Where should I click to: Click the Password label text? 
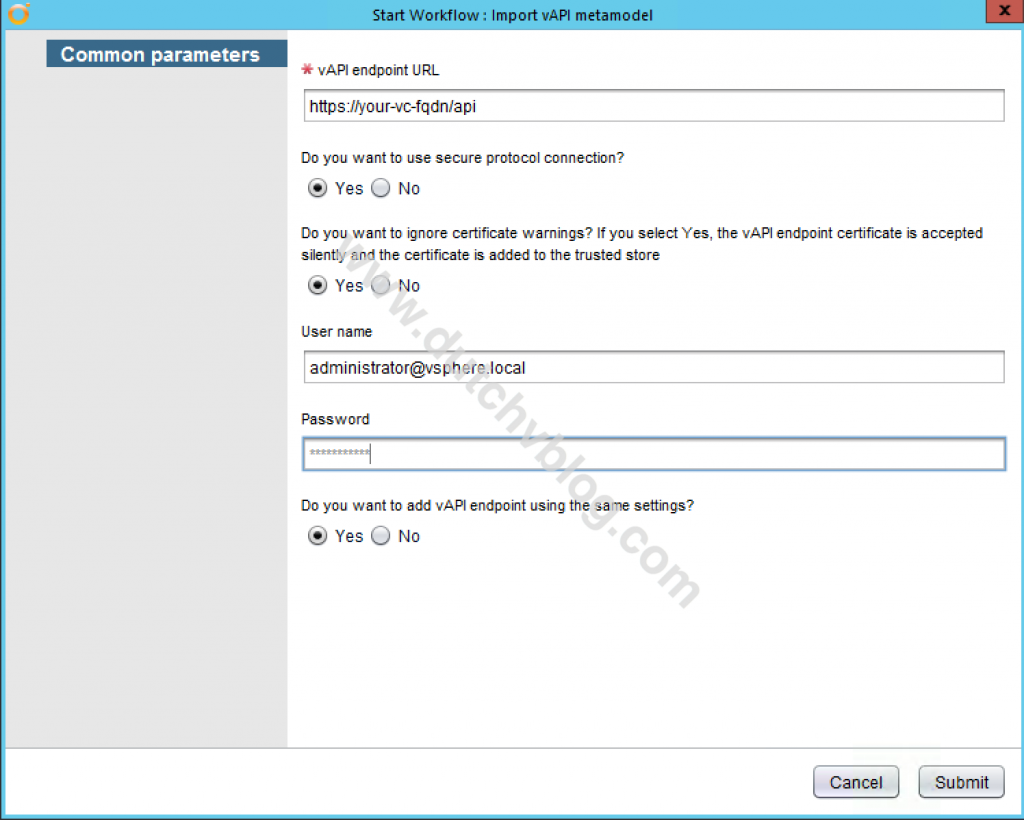click(x=330, y=419)
